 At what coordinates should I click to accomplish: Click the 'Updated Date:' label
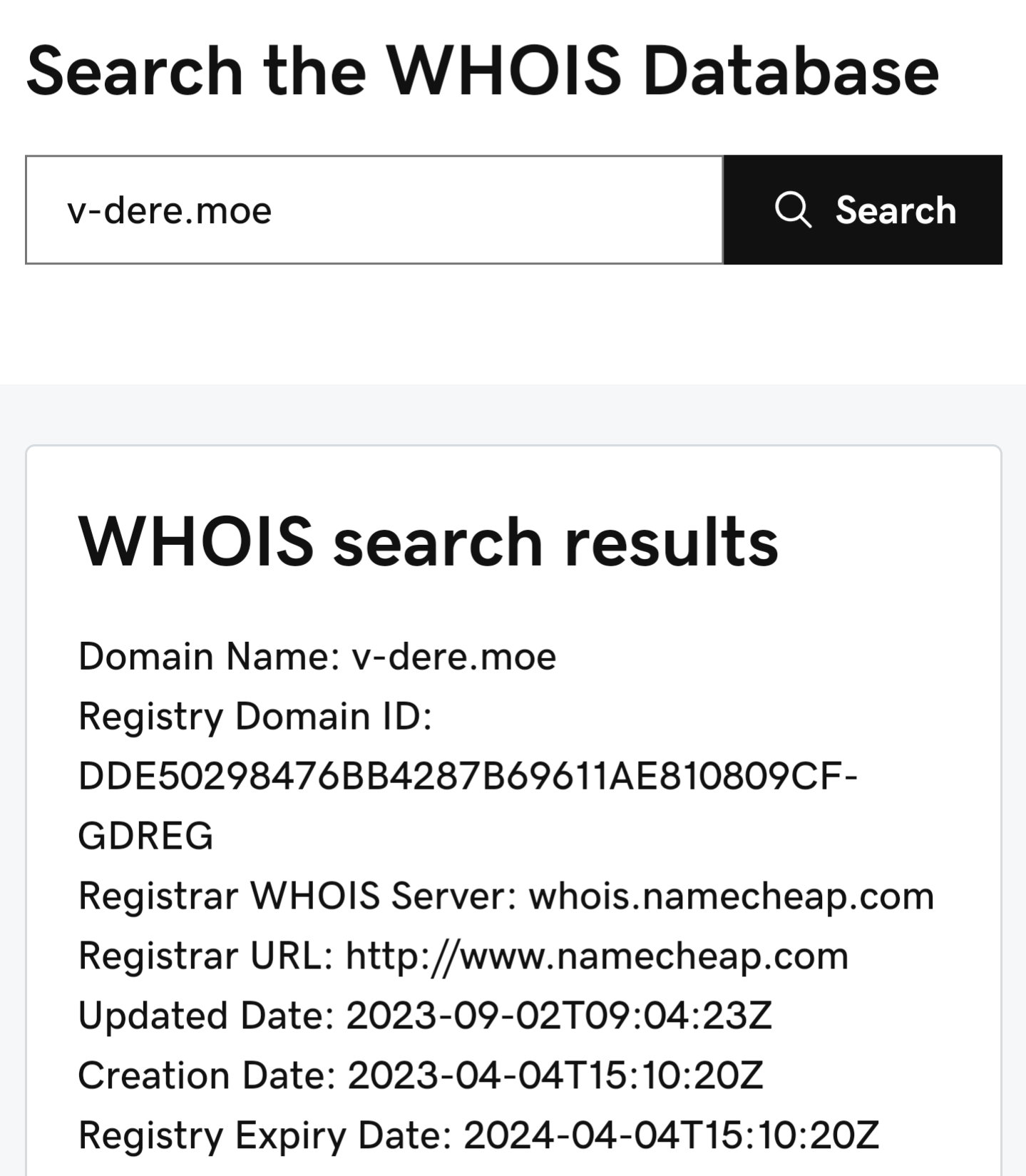206,1016
